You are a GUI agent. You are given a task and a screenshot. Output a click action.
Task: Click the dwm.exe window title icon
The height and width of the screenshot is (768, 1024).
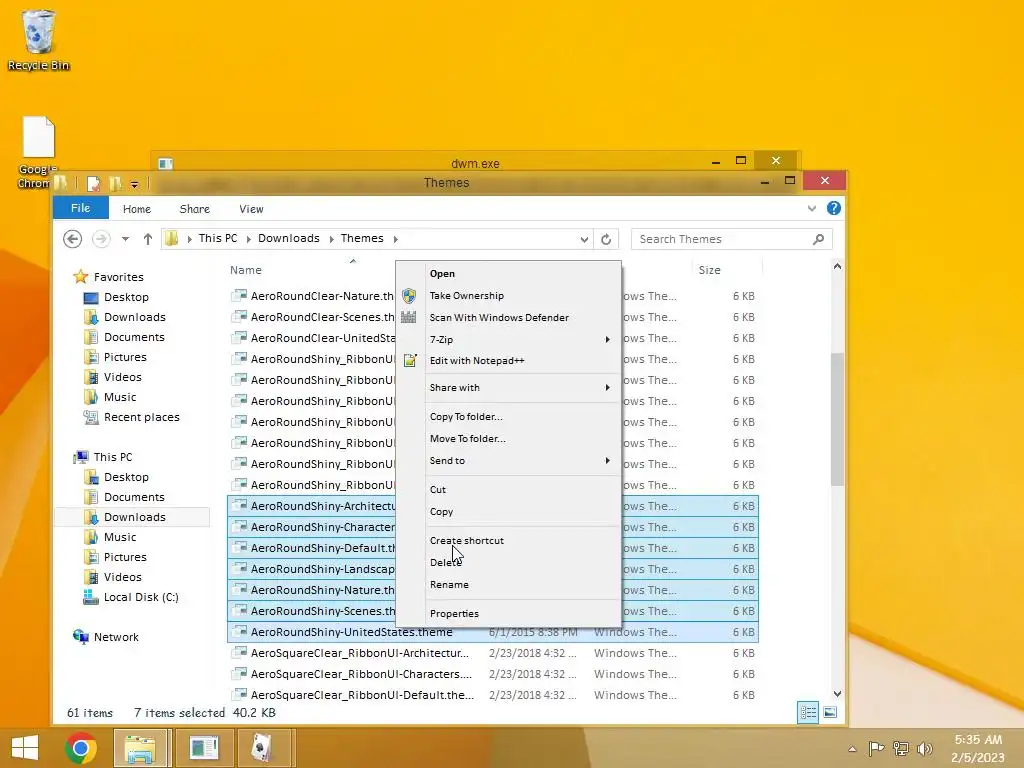click(165, 163)
